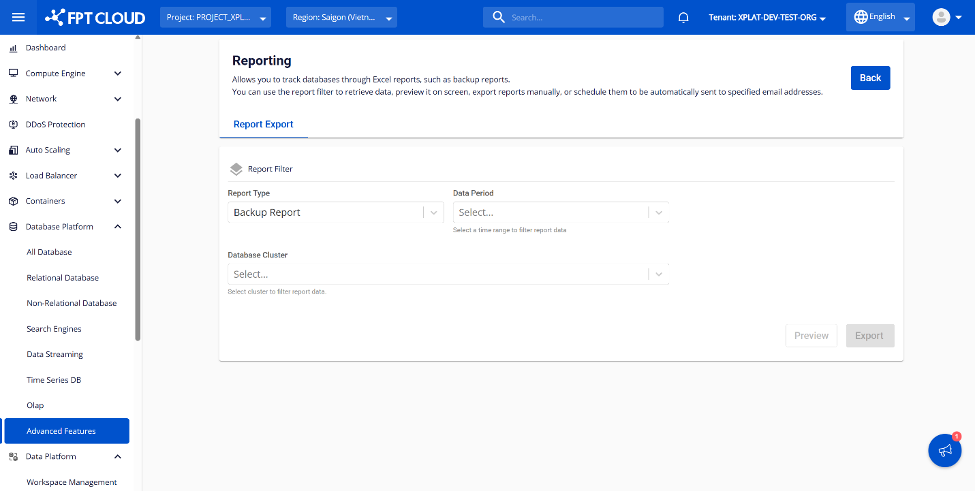This screenshot has height=491, width=977.
Task: Click the Export button
Action: [x=869, y=336]
